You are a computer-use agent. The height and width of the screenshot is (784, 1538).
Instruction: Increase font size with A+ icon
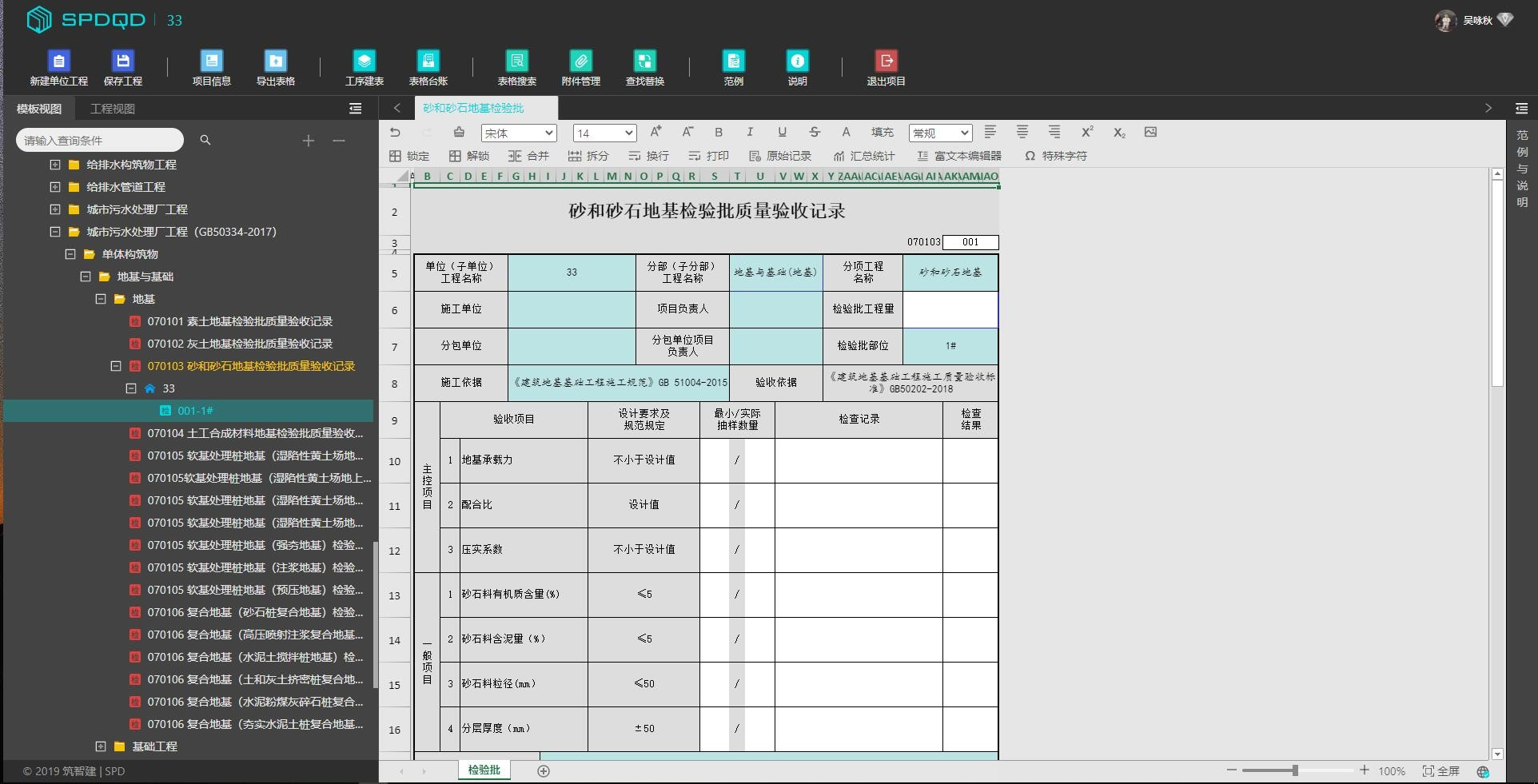point(655,132)
